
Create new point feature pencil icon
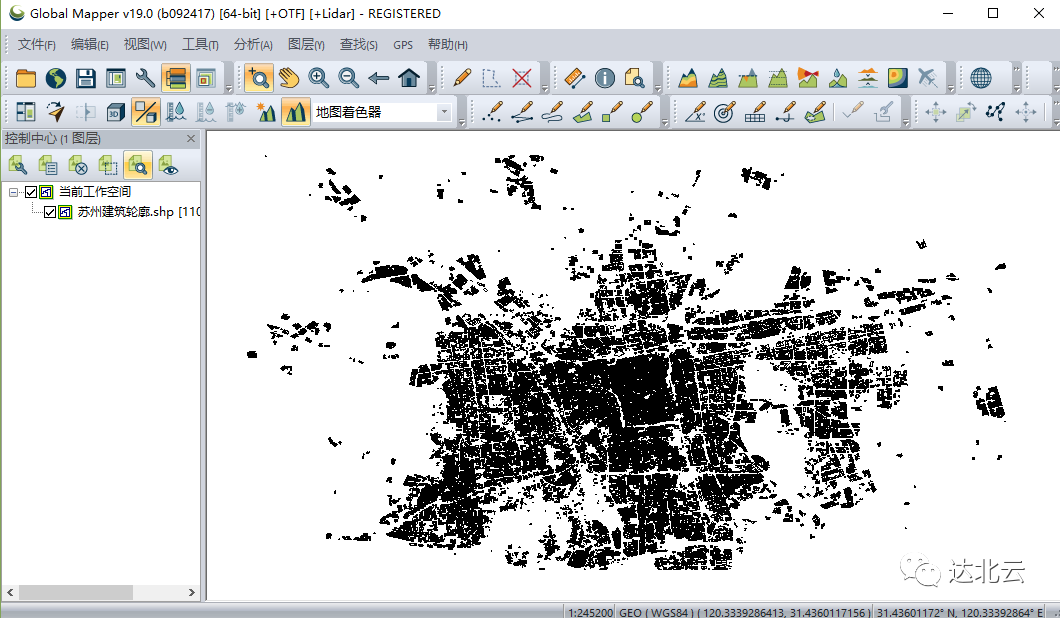[493, 112]
